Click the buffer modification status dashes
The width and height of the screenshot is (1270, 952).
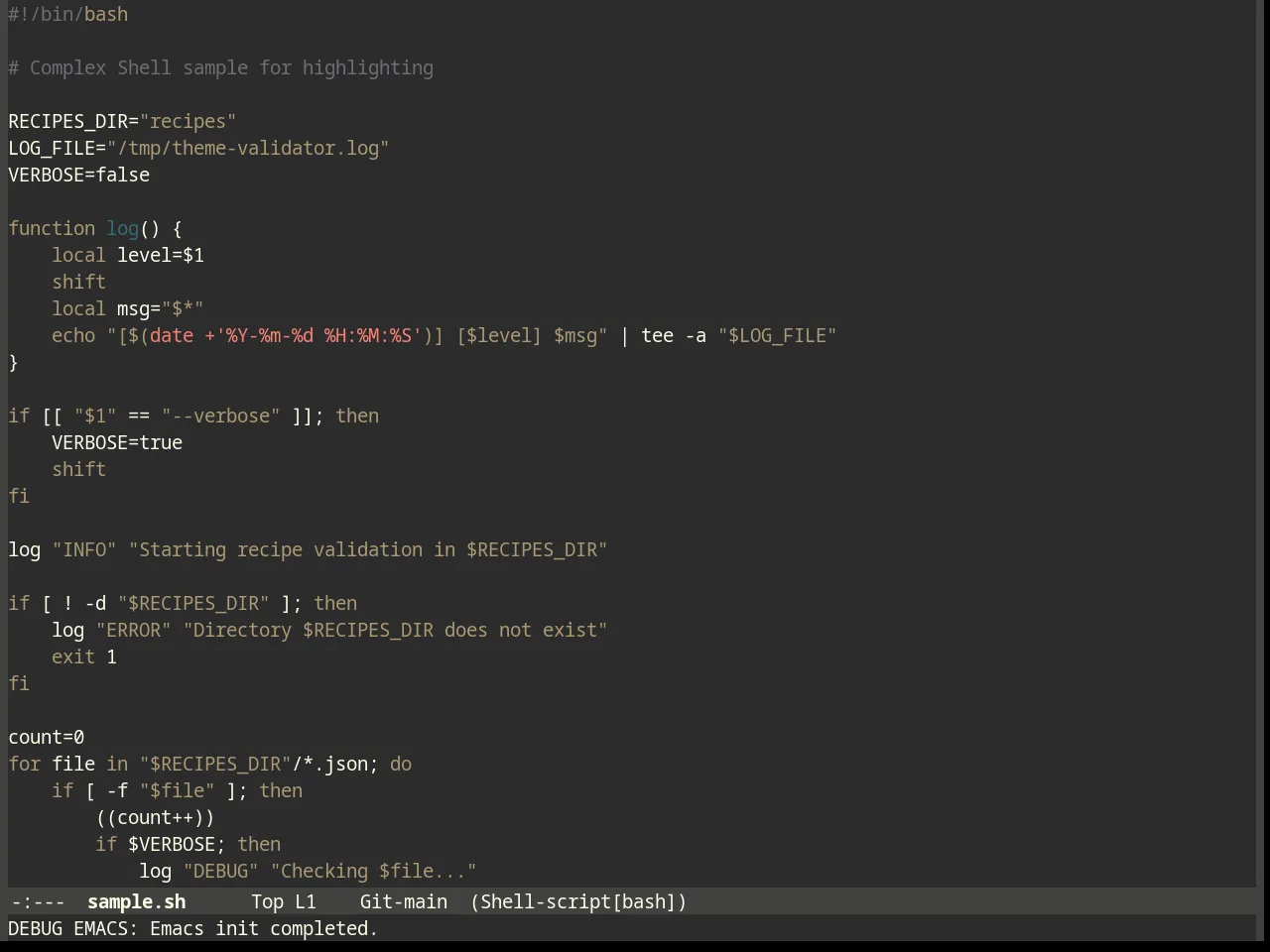pos(38,901)
